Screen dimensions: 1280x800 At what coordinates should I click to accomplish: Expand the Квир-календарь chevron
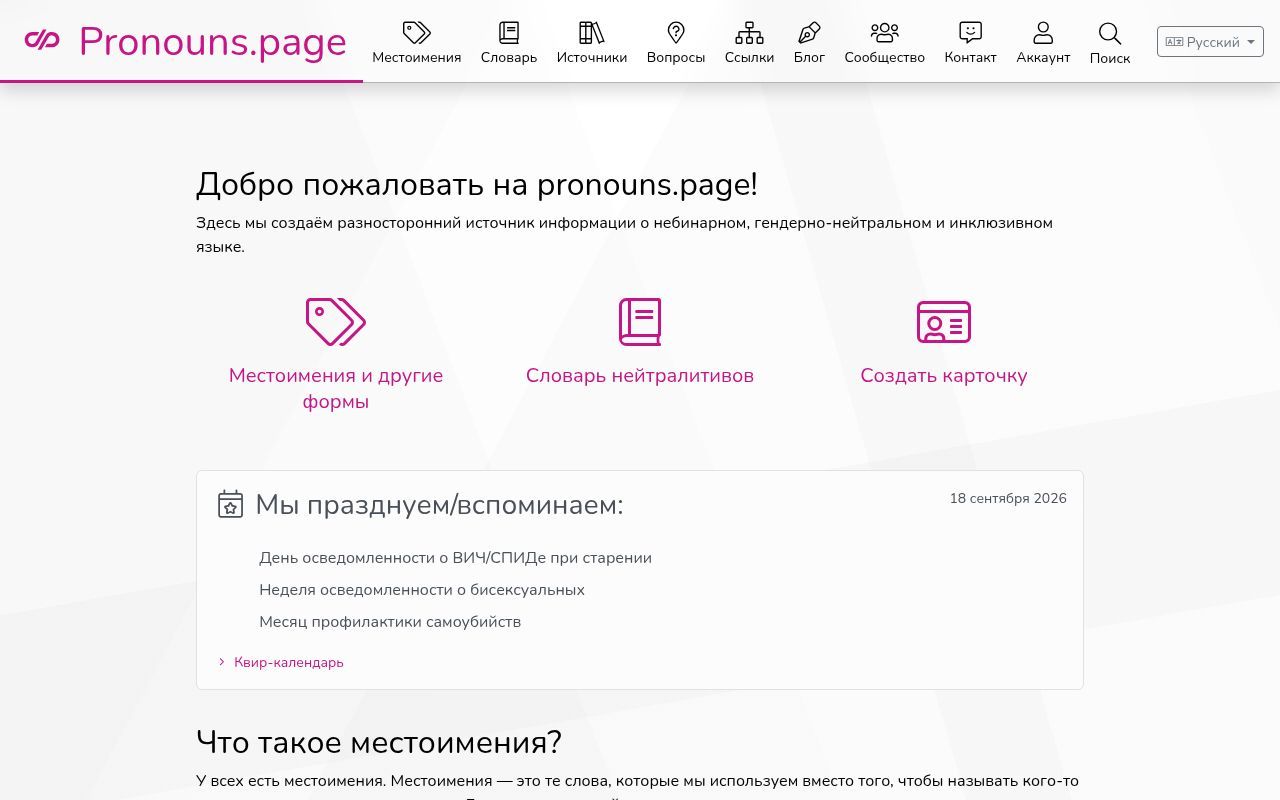(222, 662)
